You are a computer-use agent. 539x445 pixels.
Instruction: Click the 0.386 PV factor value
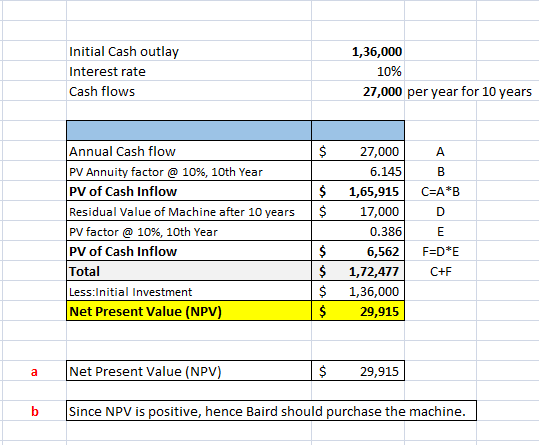pos(385,232)
